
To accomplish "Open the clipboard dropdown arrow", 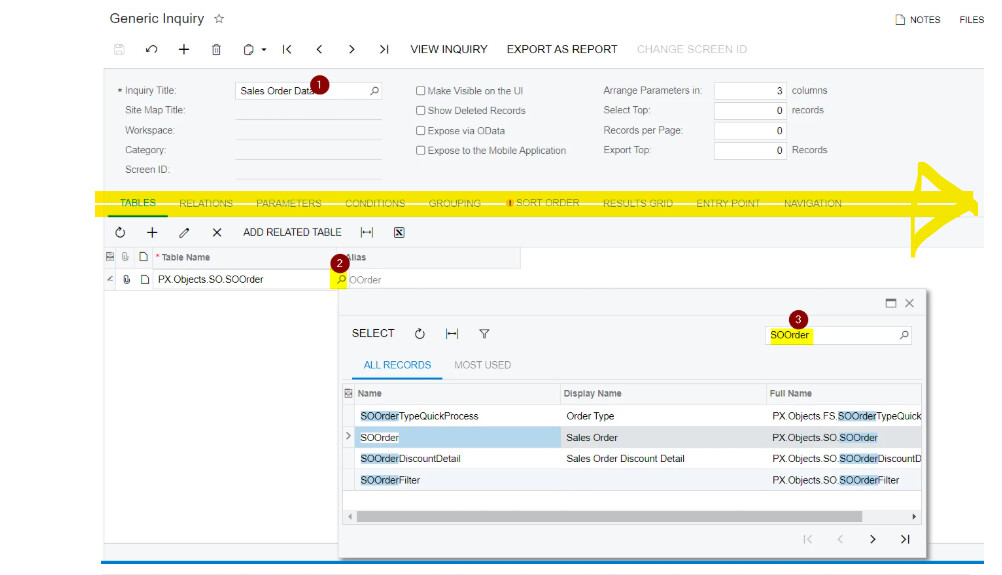I will tap(264, 50).
